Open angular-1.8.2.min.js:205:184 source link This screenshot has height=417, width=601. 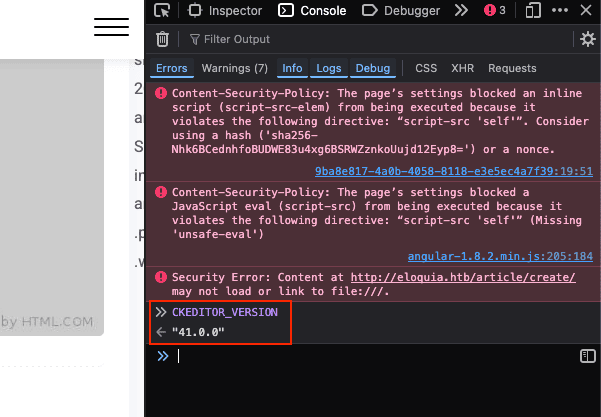500,256
